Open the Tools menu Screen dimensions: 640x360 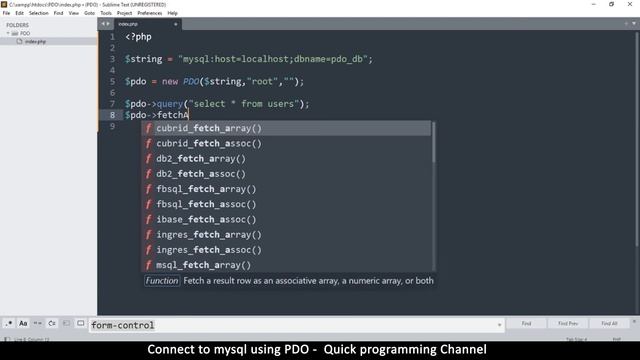coord(106,13)
